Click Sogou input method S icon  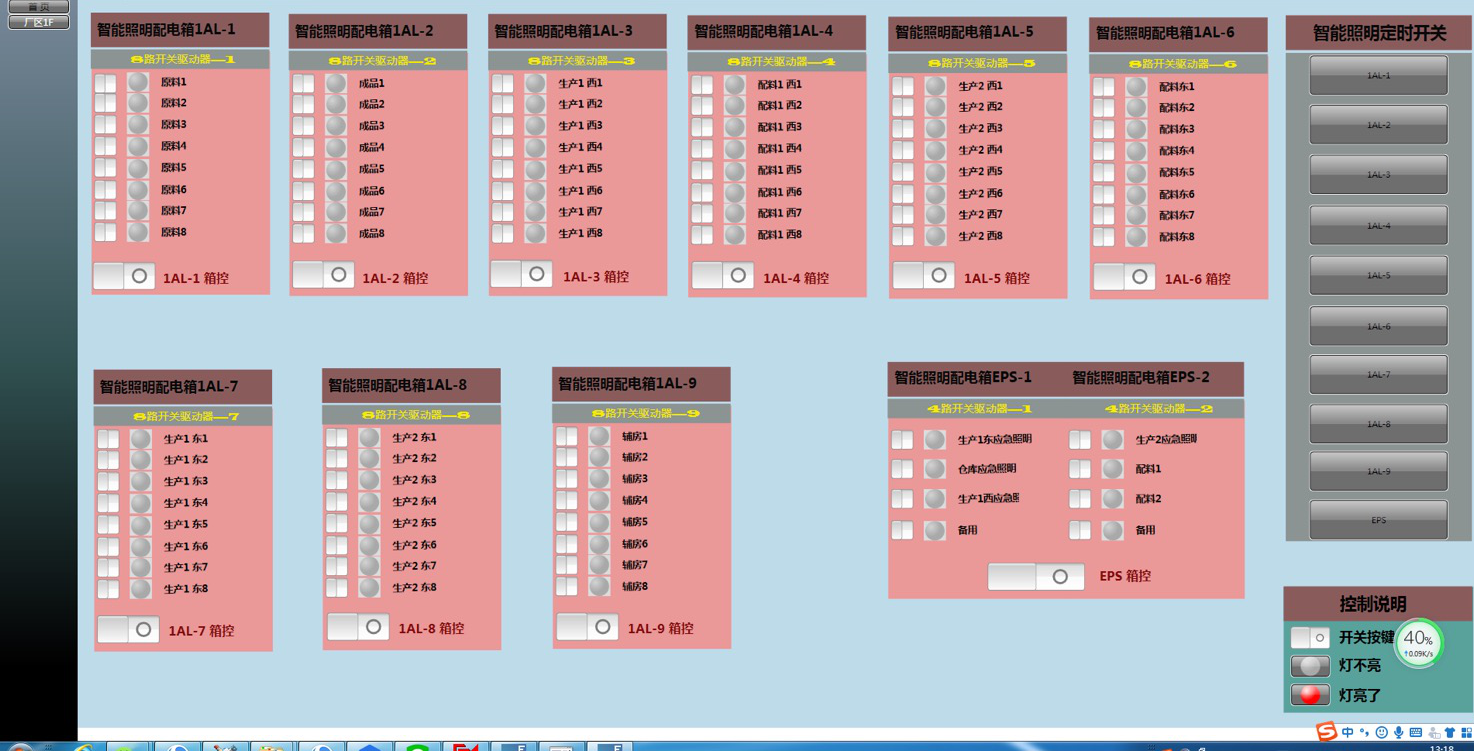[1326, 732]
